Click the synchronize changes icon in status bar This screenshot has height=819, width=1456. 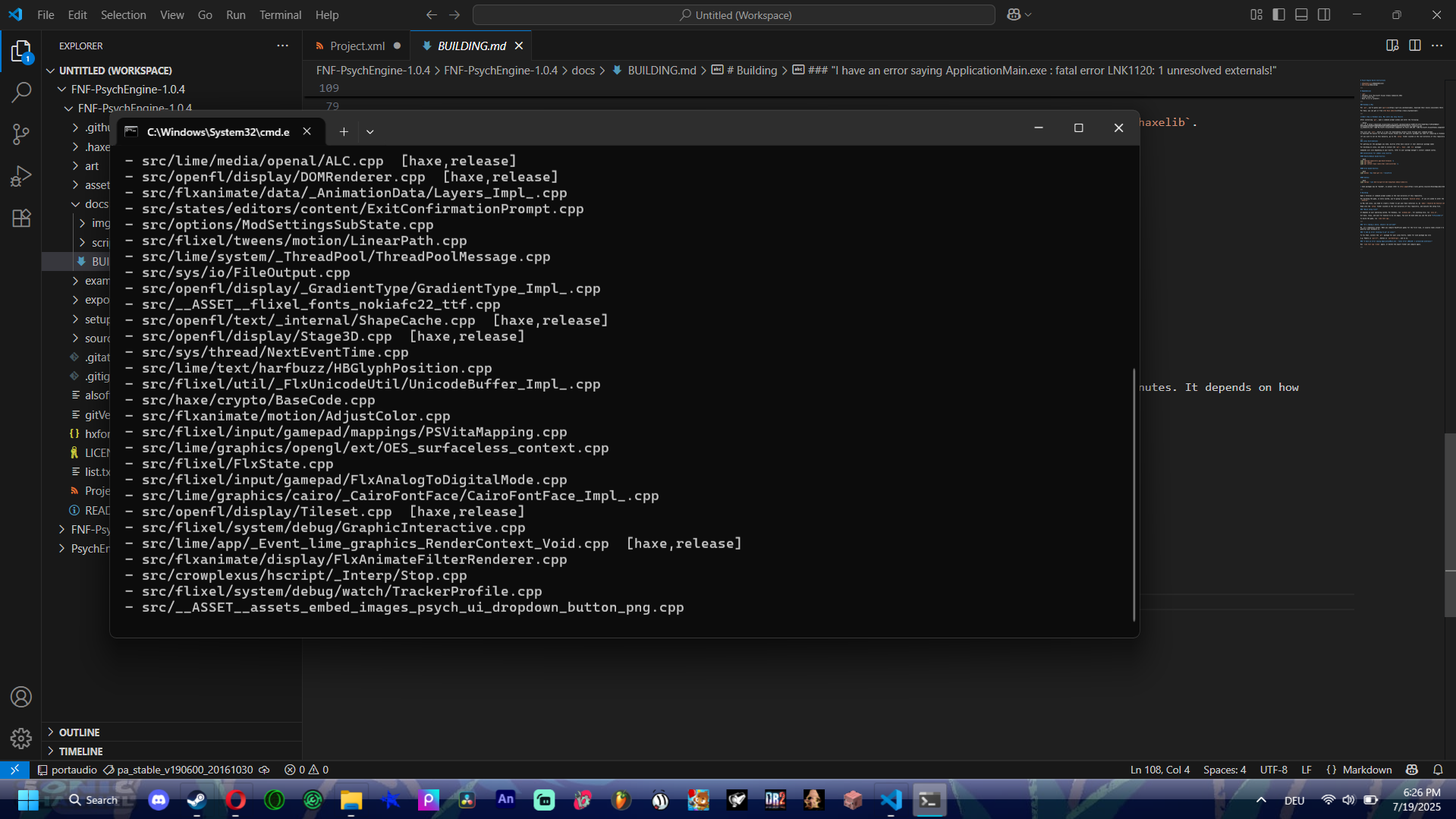coord(264,770)
